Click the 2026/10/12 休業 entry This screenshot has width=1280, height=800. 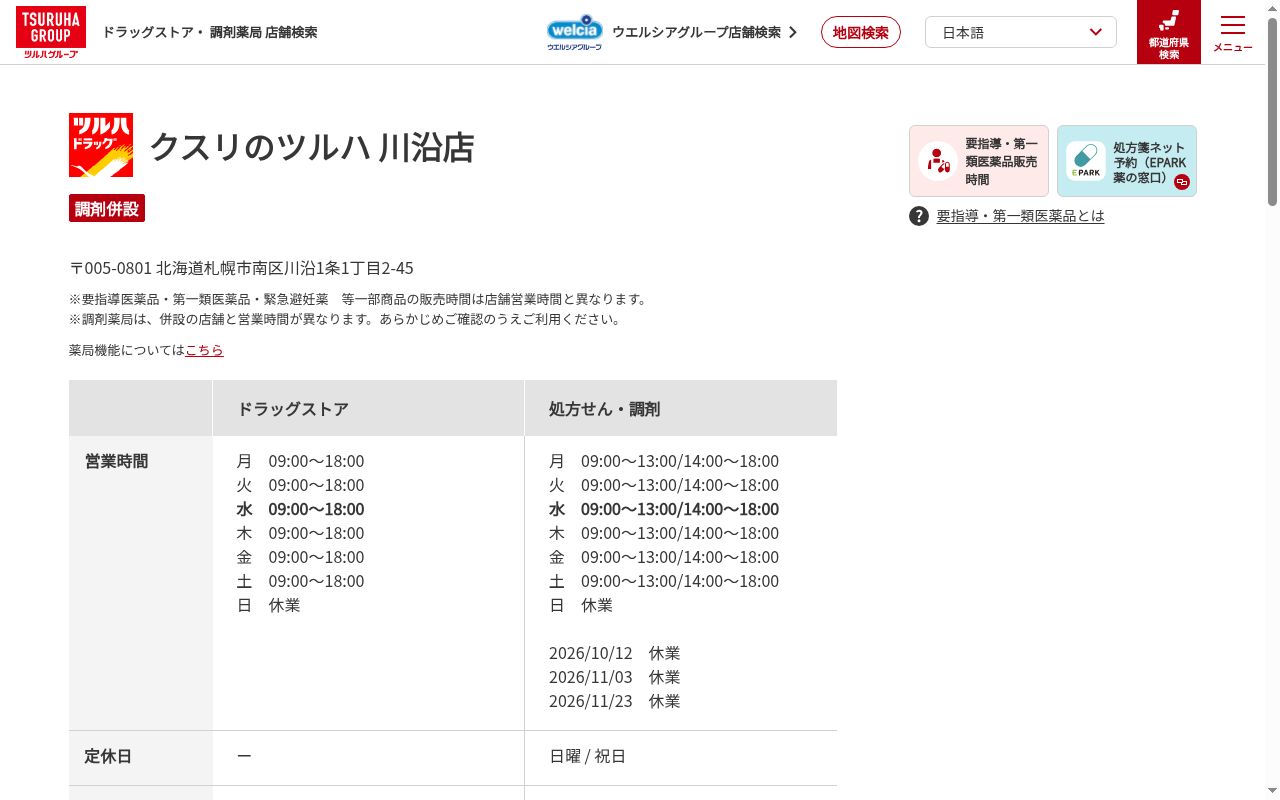click(x=614, y=653)
